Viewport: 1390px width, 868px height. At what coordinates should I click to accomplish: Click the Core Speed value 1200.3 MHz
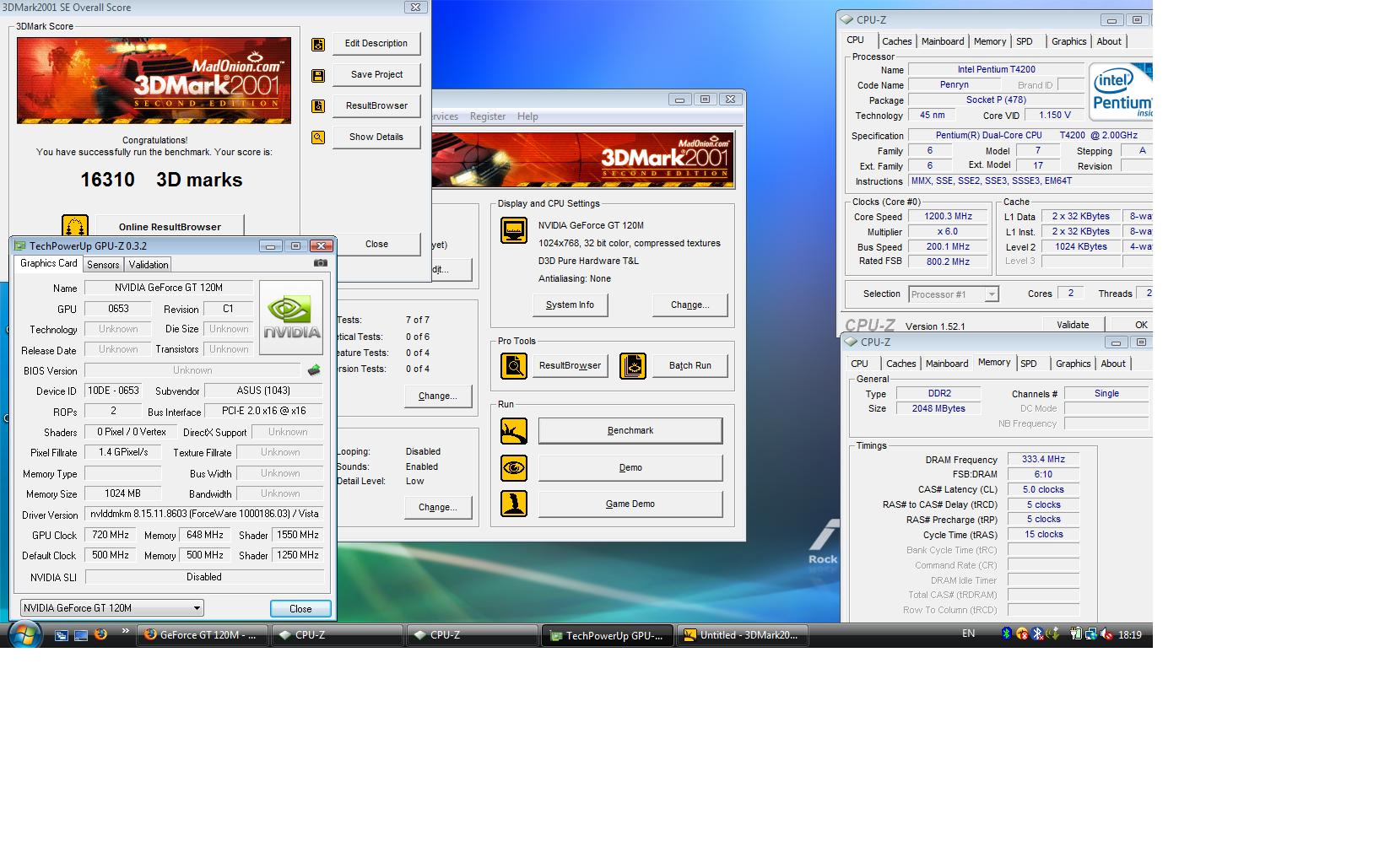948,217
